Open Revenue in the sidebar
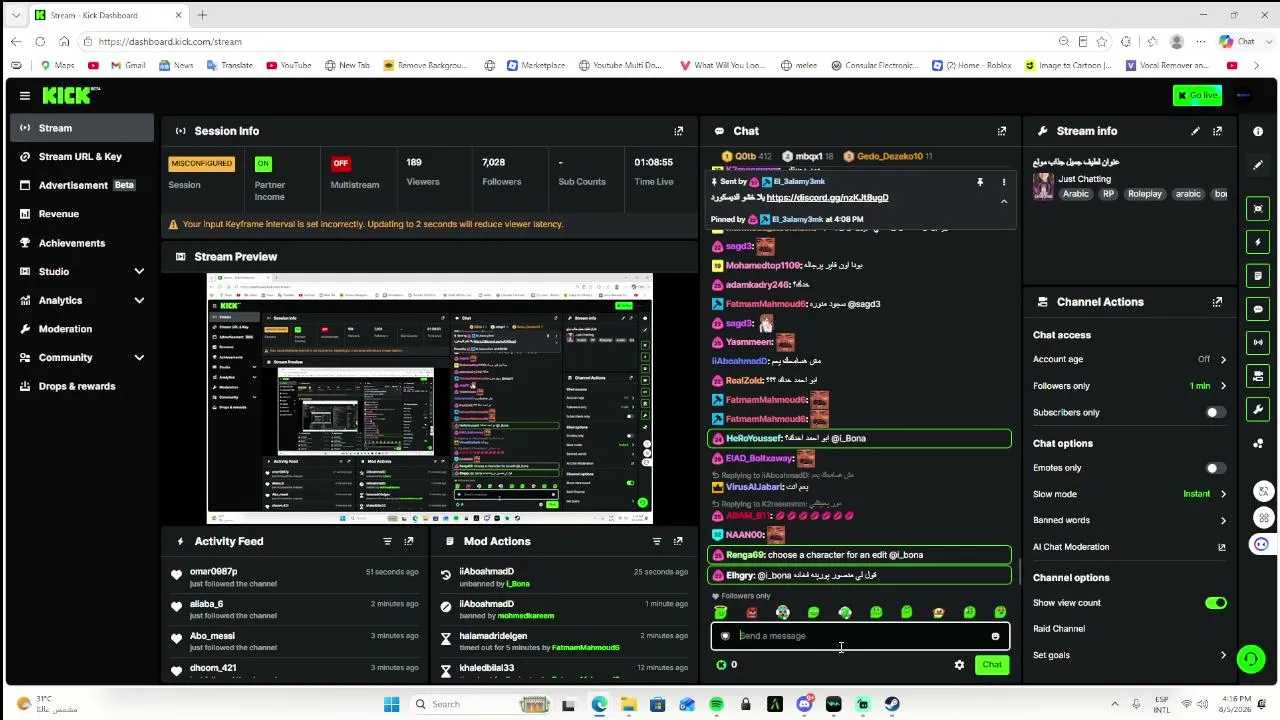Screen dimensions: 1280x720 tap(82, 214)
